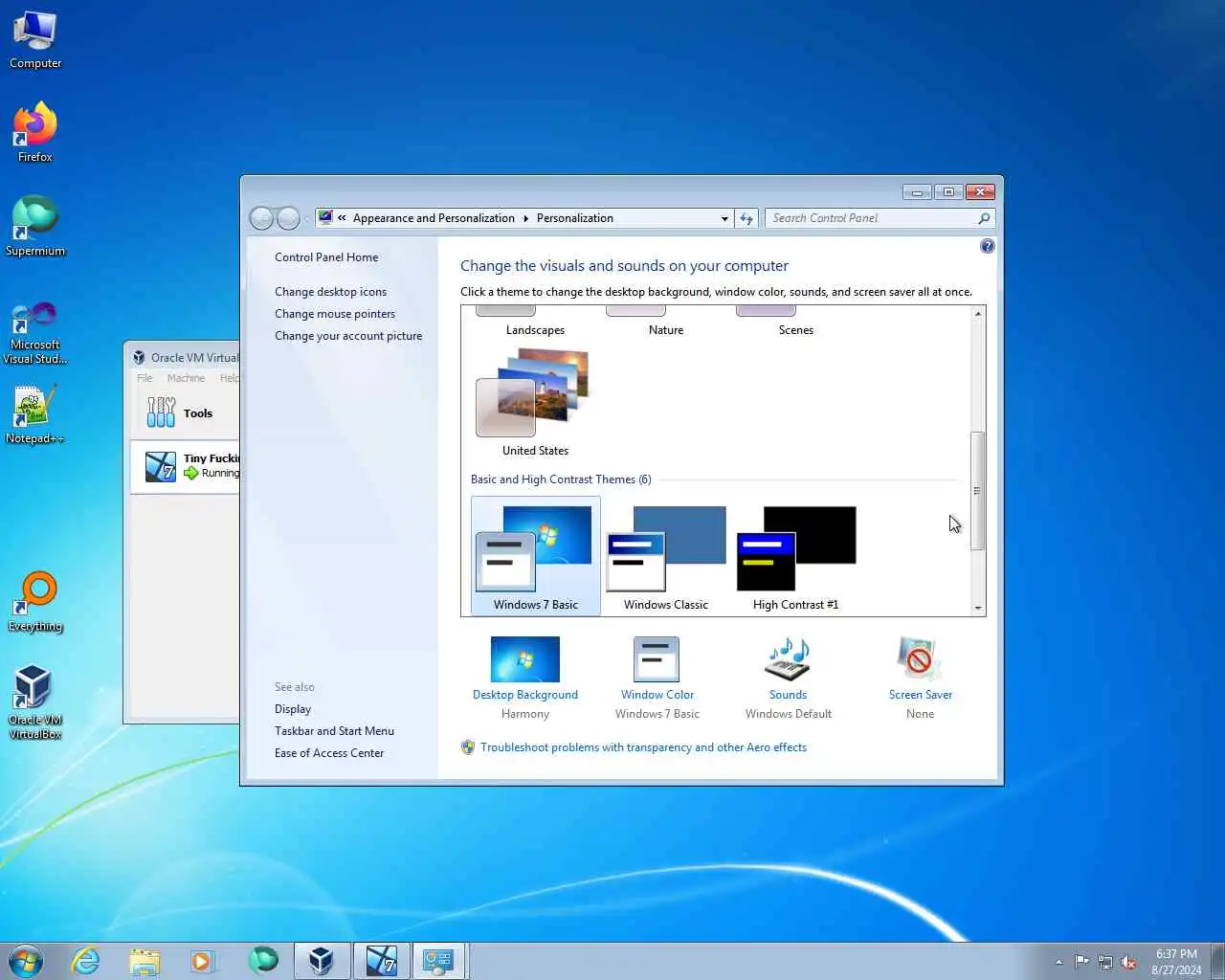
Task: Open the address bar history dropdown
Action: pos(724,218)
